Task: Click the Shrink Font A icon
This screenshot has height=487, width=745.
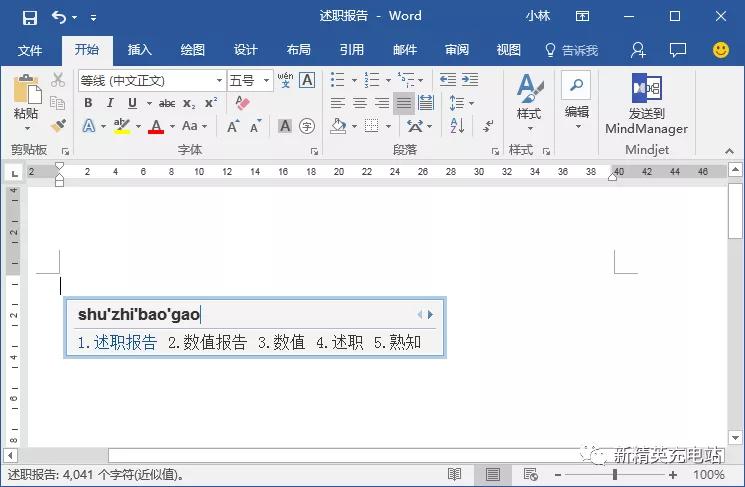Action: pyautogui.click(x=256, y=126)
